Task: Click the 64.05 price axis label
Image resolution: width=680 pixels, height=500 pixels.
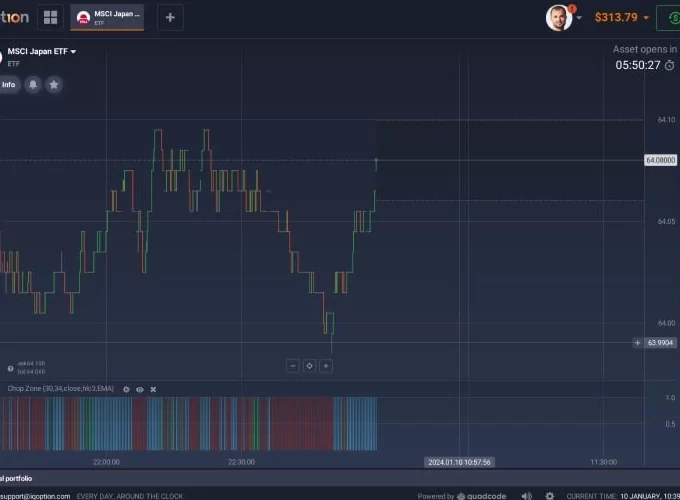Action: coord(666,222)
